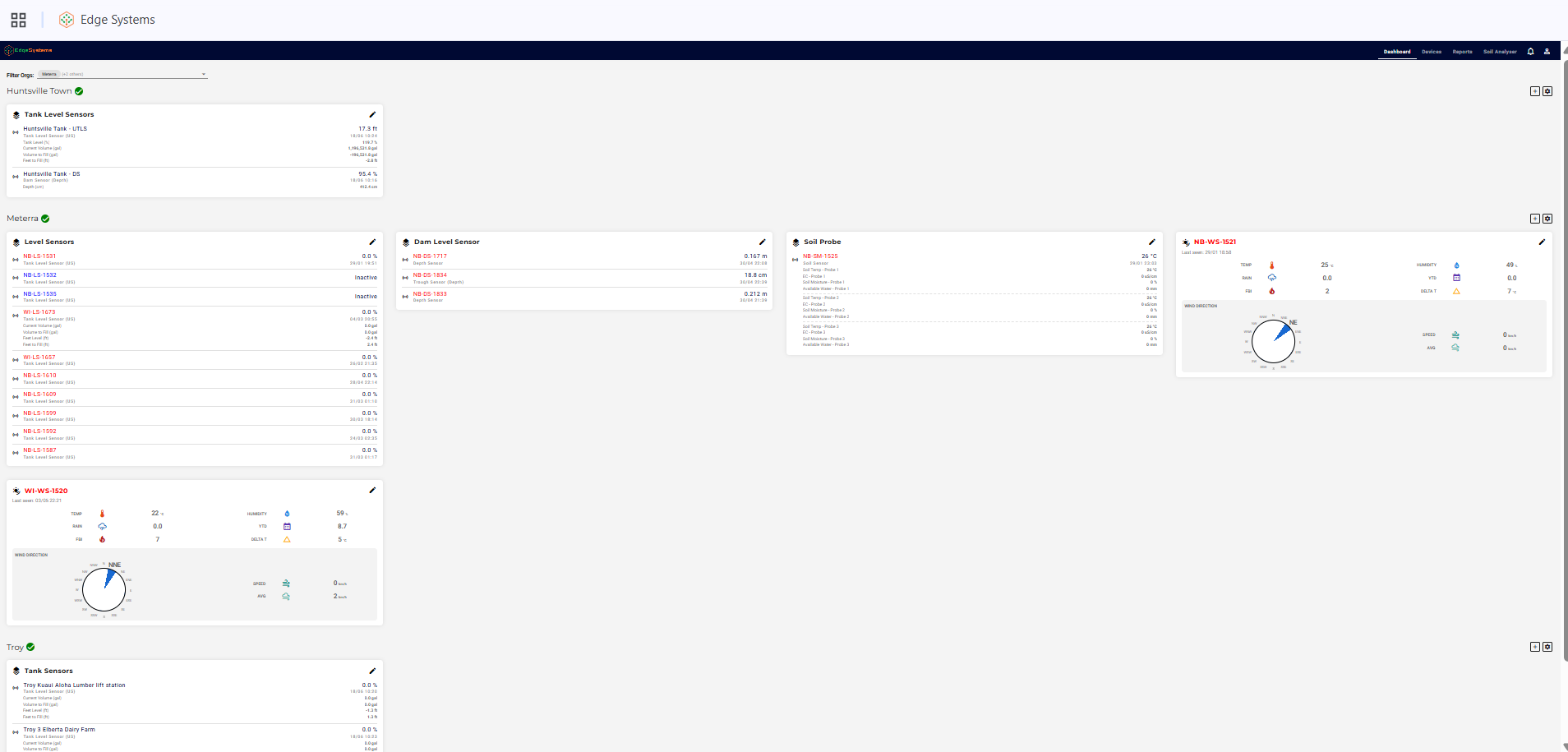Open the apps grid launcher icon
1568x752 pixels.
(18, 20)
